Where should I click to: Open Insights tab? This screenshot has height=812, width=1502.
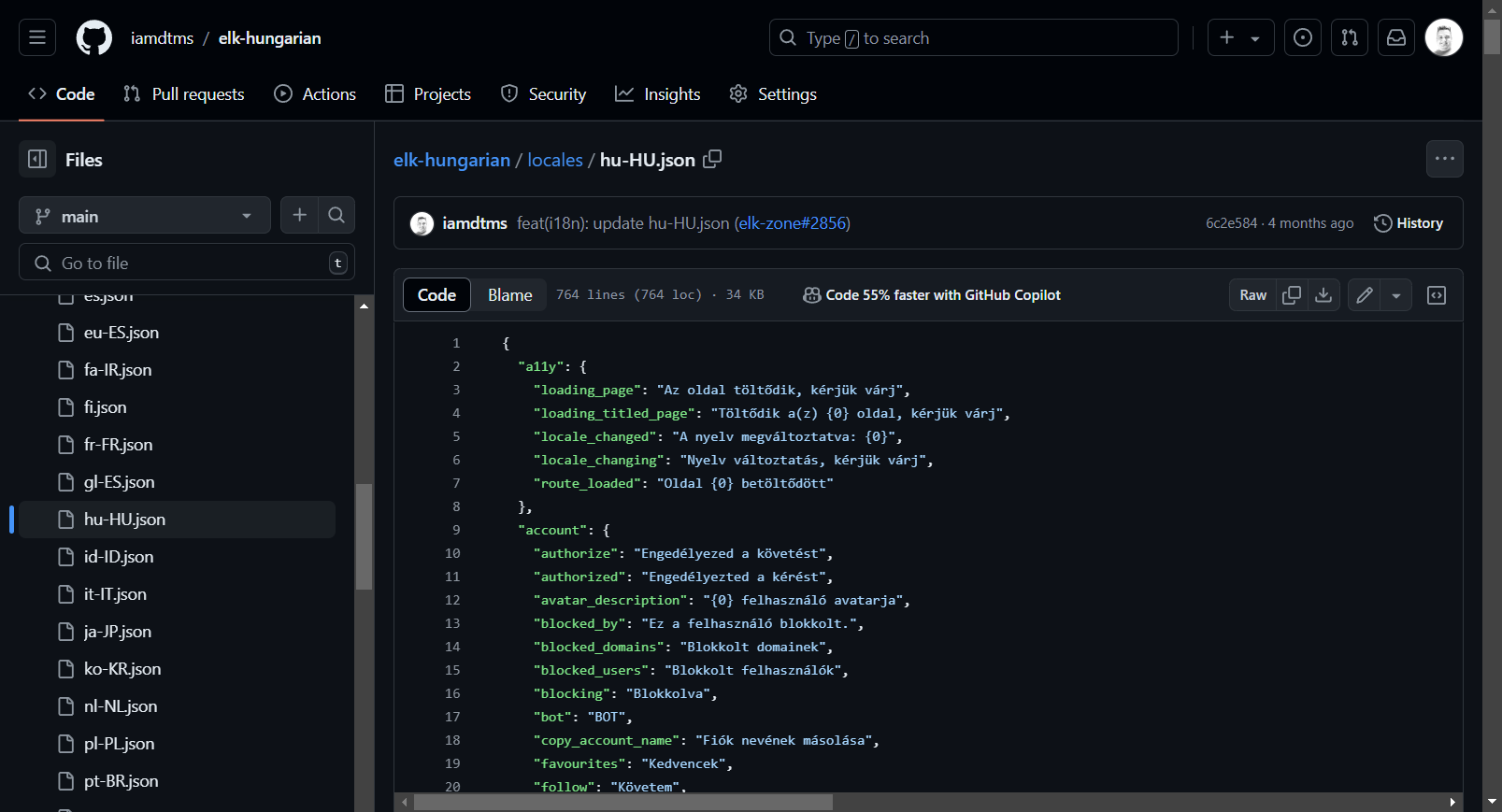click(658, 94)
